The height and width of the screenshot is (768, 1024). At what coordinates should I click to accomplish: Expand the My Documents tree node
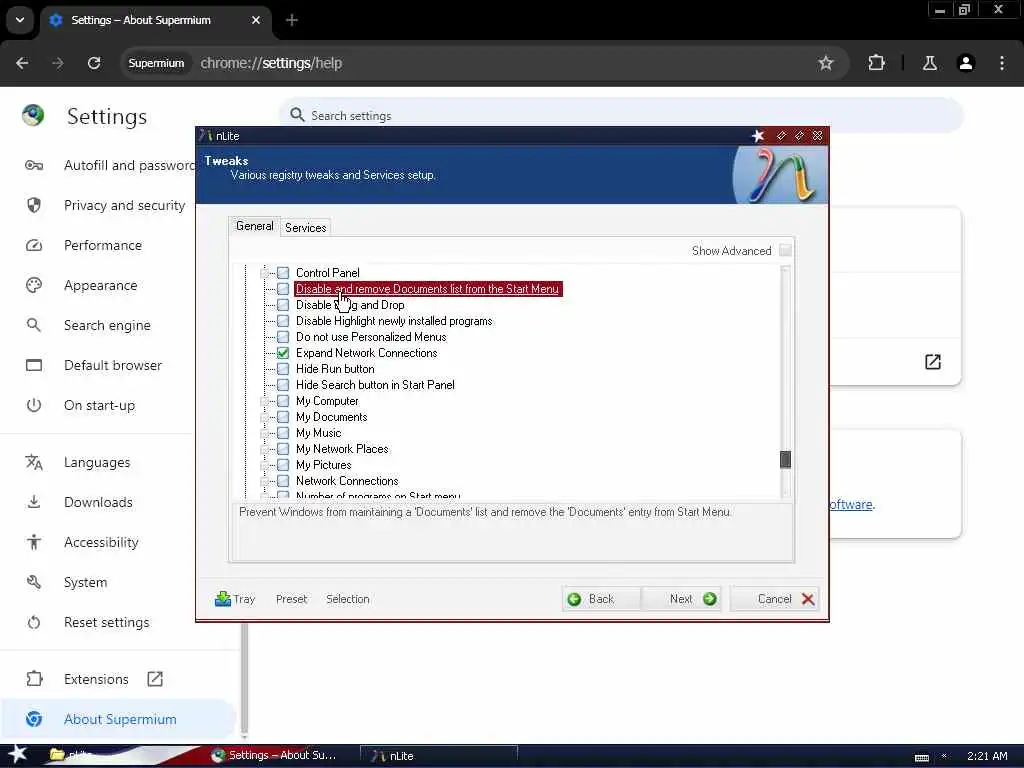[x=264, y=417]
